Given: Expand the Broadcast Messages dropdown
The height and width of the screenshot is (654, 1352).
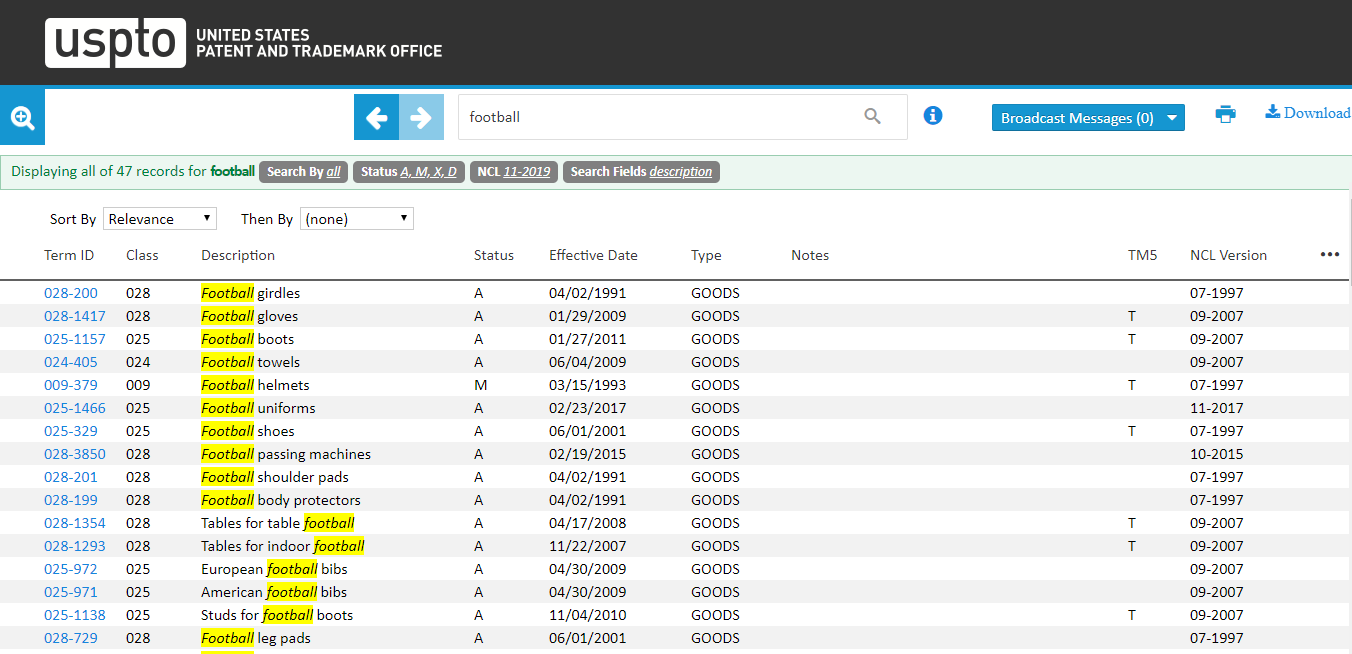Looking at the screenshot, I should (x=1087, y=118).
